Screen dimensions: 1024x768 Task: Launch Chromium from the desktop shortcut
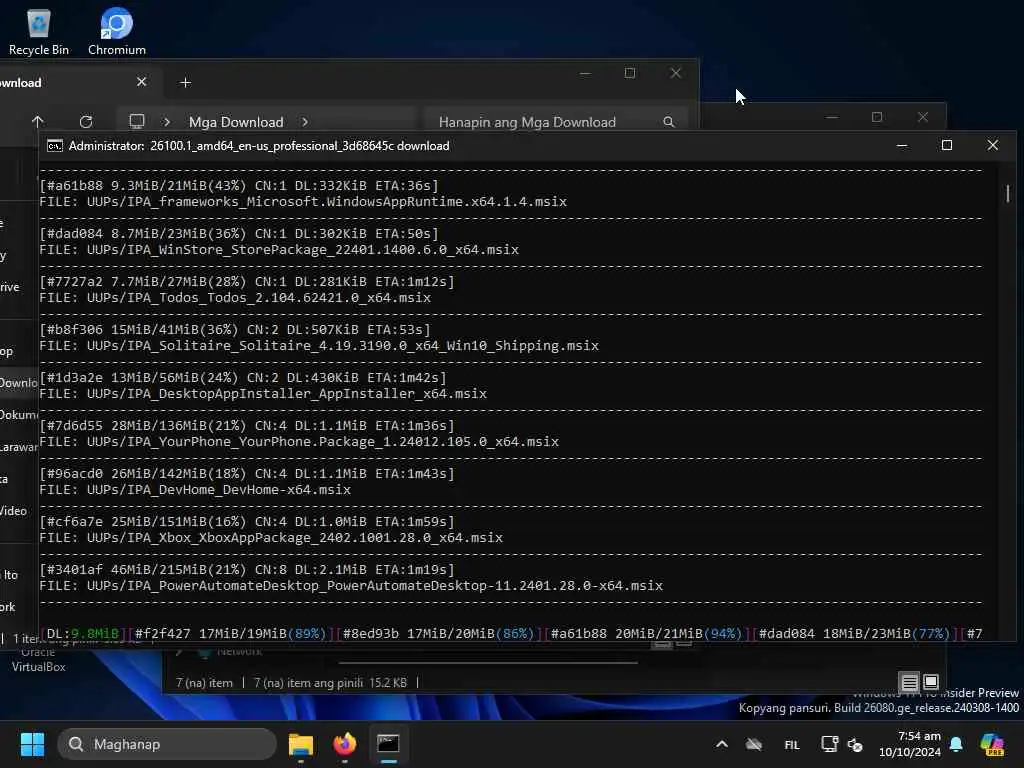[x=117, y=32]
